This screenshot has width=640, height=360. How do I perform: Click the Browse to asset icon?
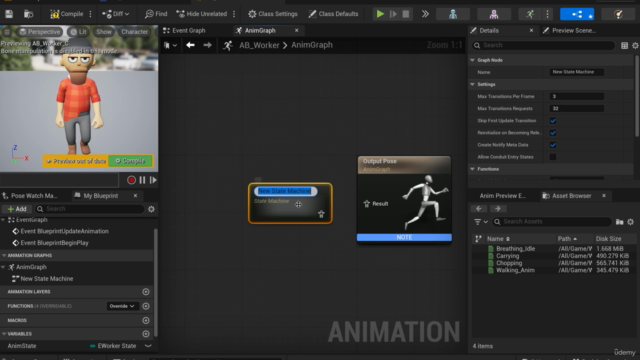pos(28,14)
